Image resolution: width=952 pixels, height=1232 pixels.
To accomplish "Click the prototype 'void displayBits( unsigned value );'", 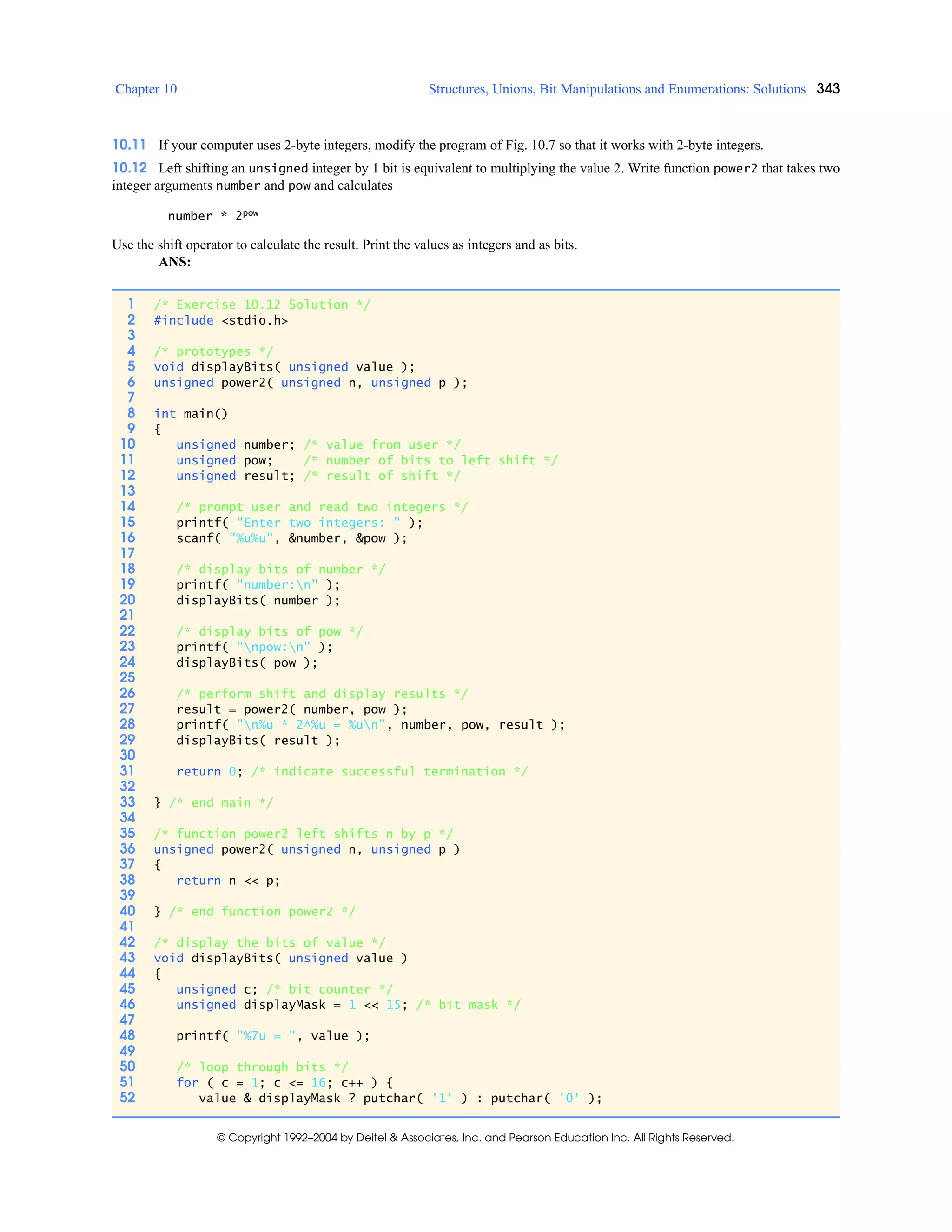I will pos(284,367).
